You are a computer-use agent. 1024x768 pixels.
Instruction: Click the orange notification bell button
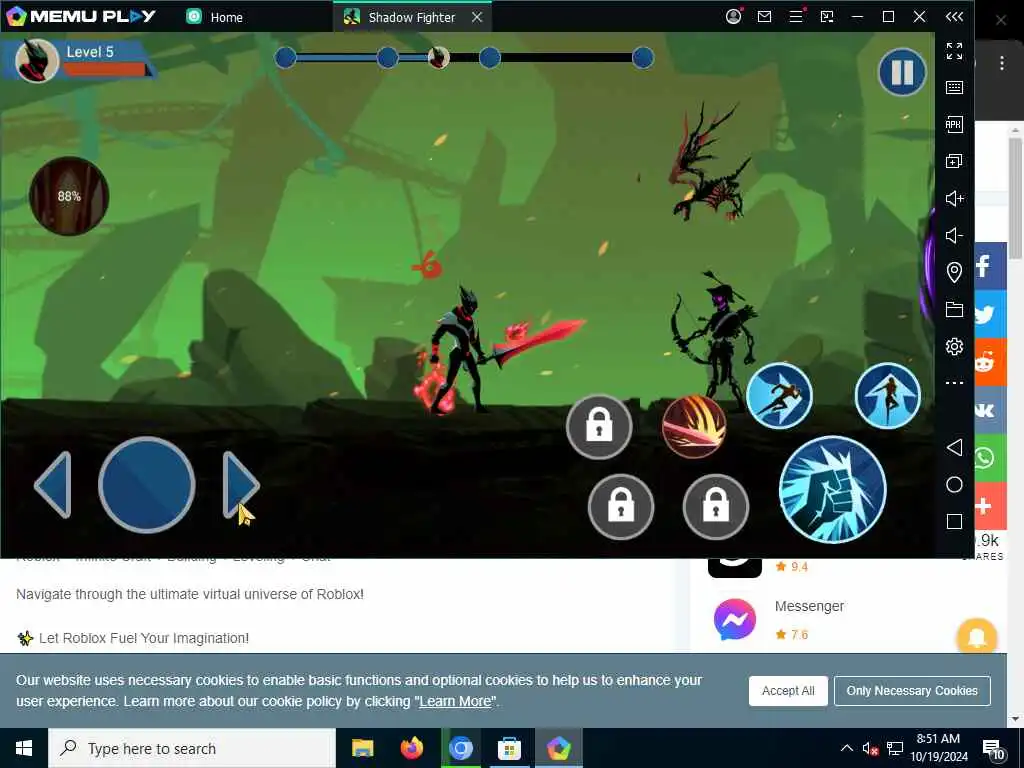(976, 637)
